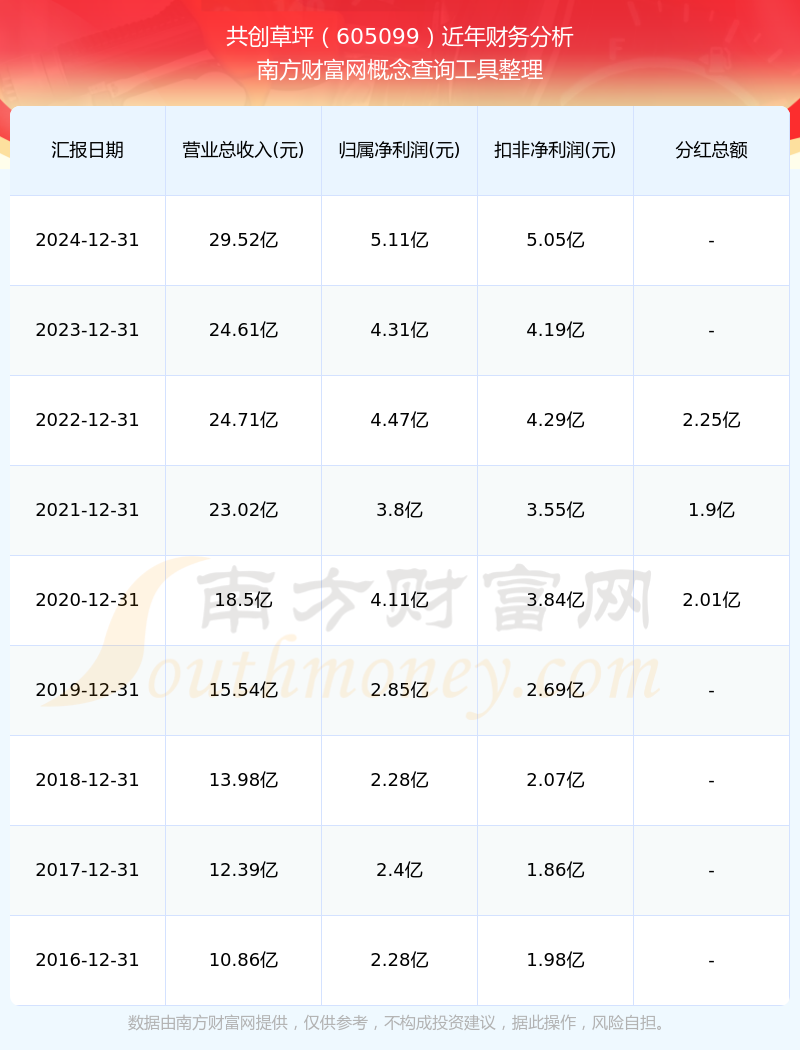Select the 营业总收入(元) column header
Image resolution: width=800 pixels, height=1050 pixels.
coord(244,150)
